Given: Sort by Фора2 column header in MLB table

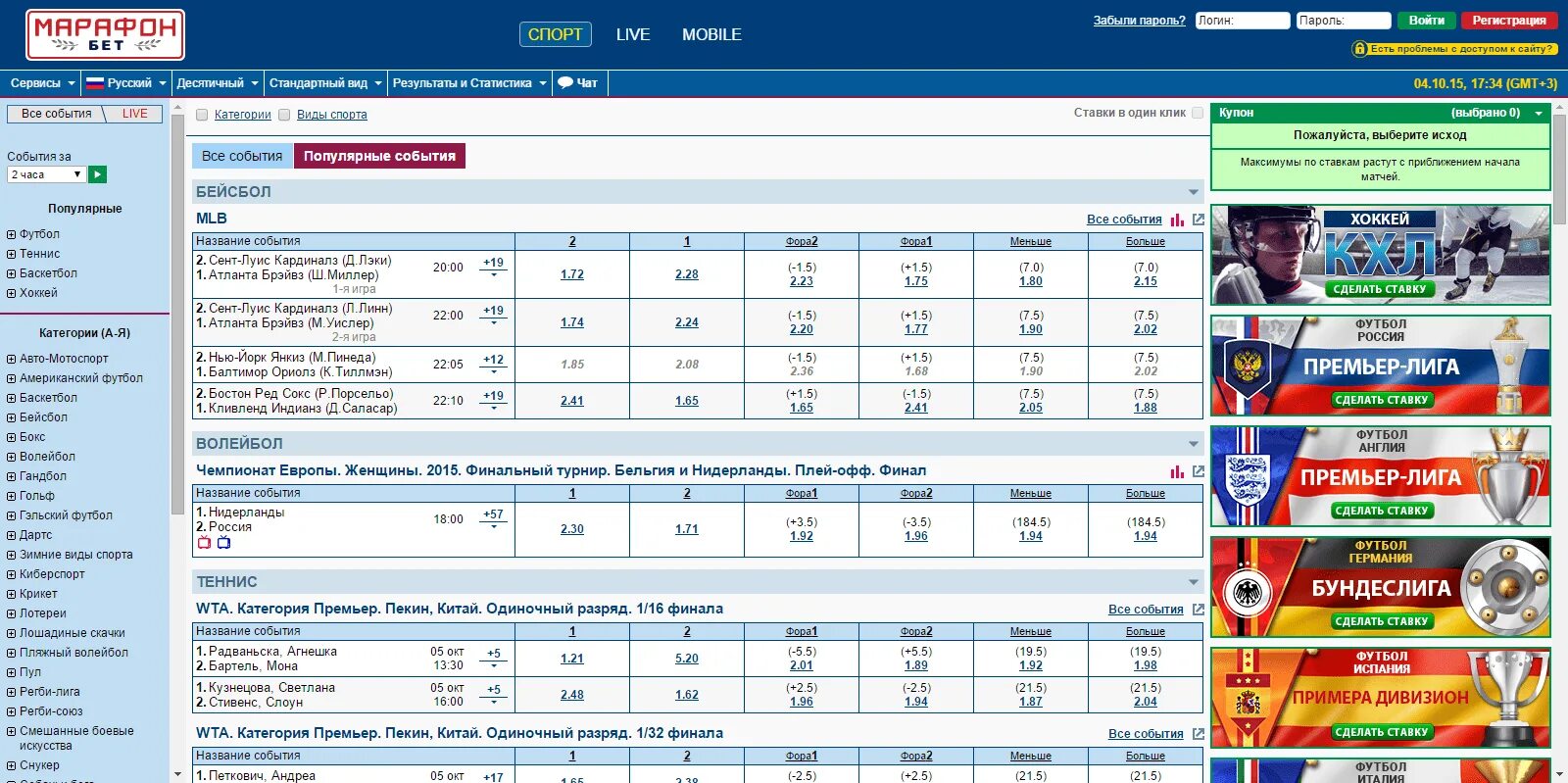Looking at the screenshot, I should pos(802,241).
